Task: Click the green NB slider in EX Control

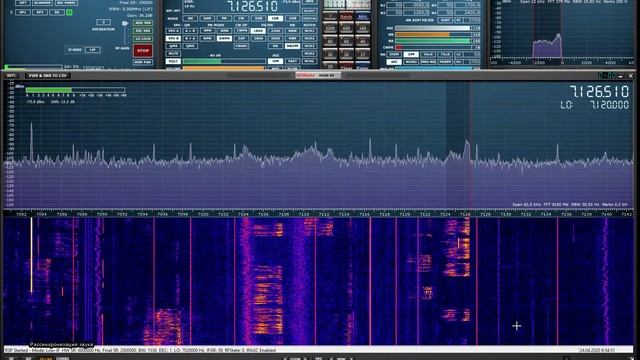Action: tap(433, 41)
